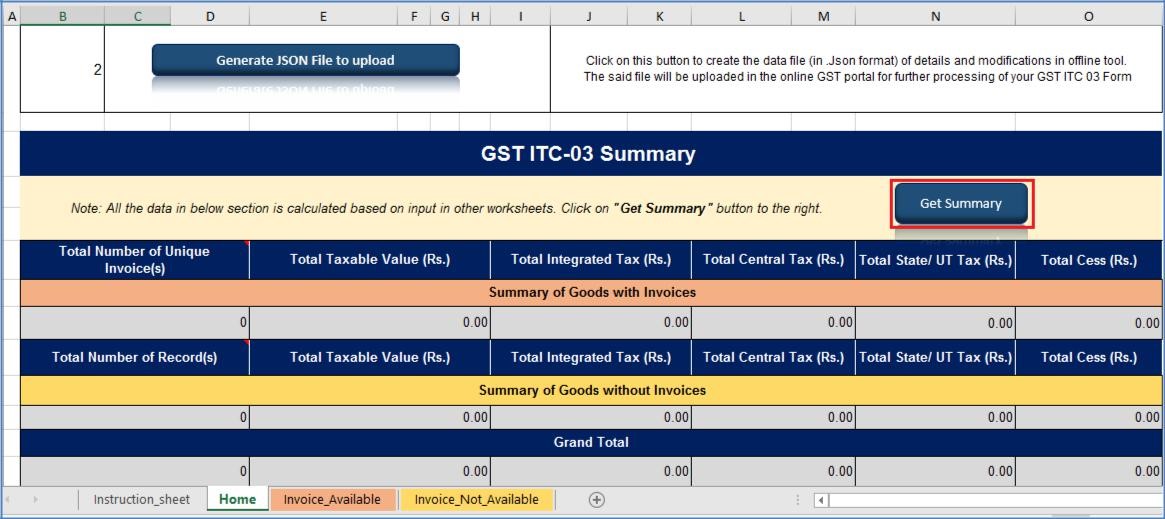Click the cell containing step number 2
This screenshot has height=519, width=1165.
62,70
